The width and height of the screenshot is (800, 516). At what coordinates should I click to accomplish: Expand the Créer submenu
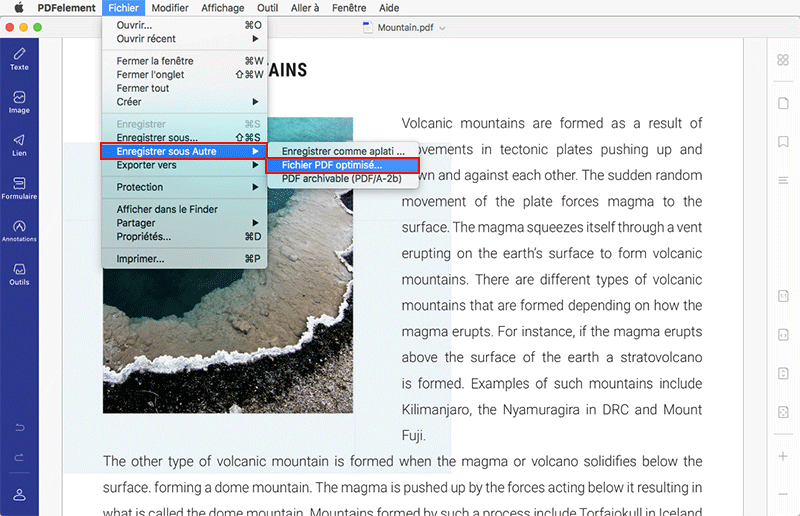click(x=184, y=102)
